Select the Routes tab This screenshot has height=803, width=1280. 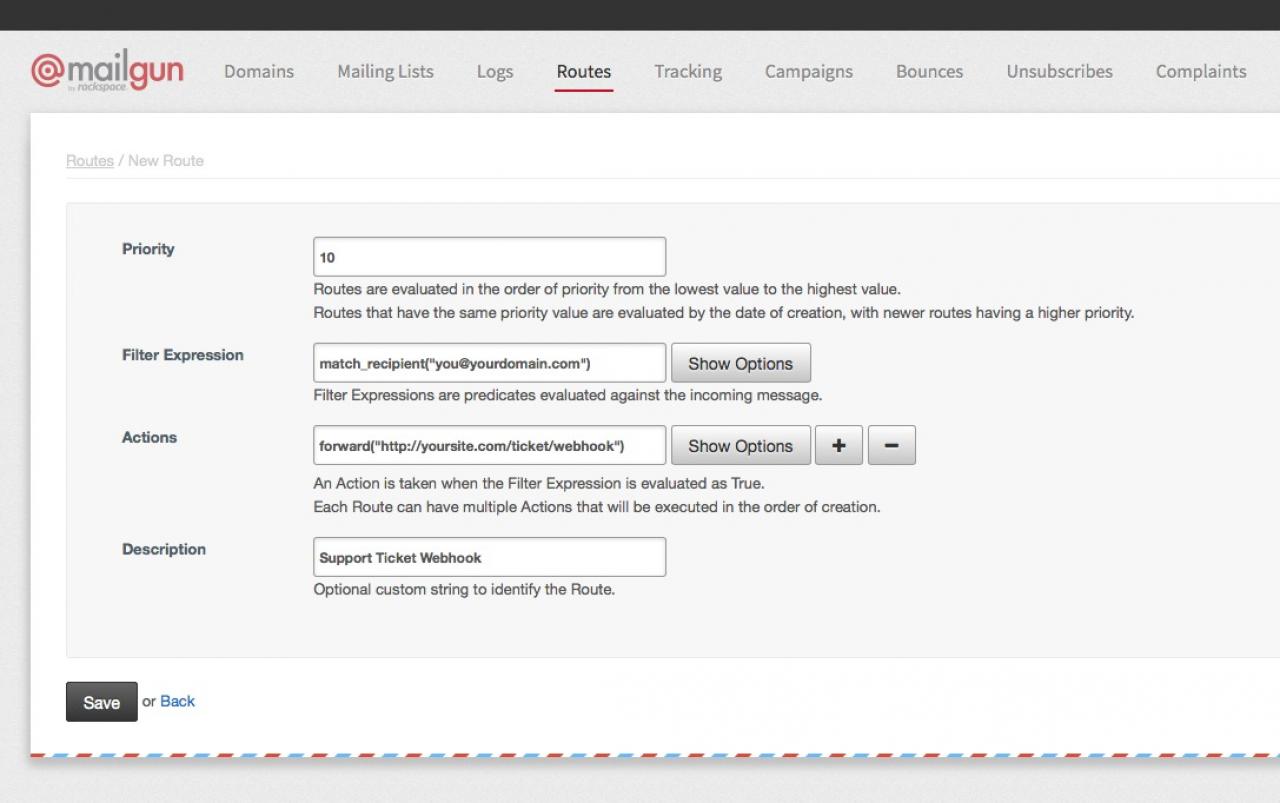[x=584, y=72]
